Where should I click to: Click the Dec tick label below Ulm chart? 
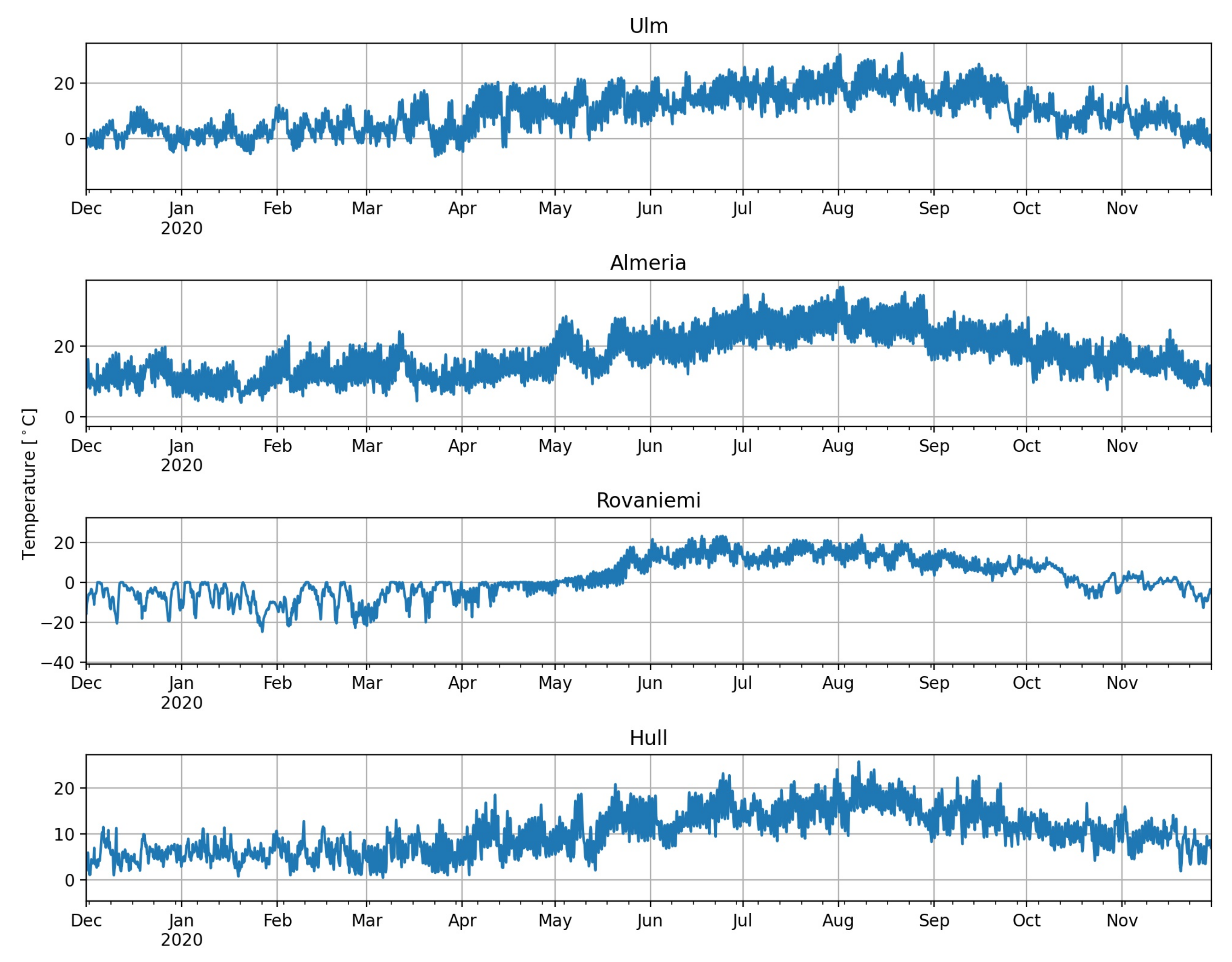[x=86, y=209]
